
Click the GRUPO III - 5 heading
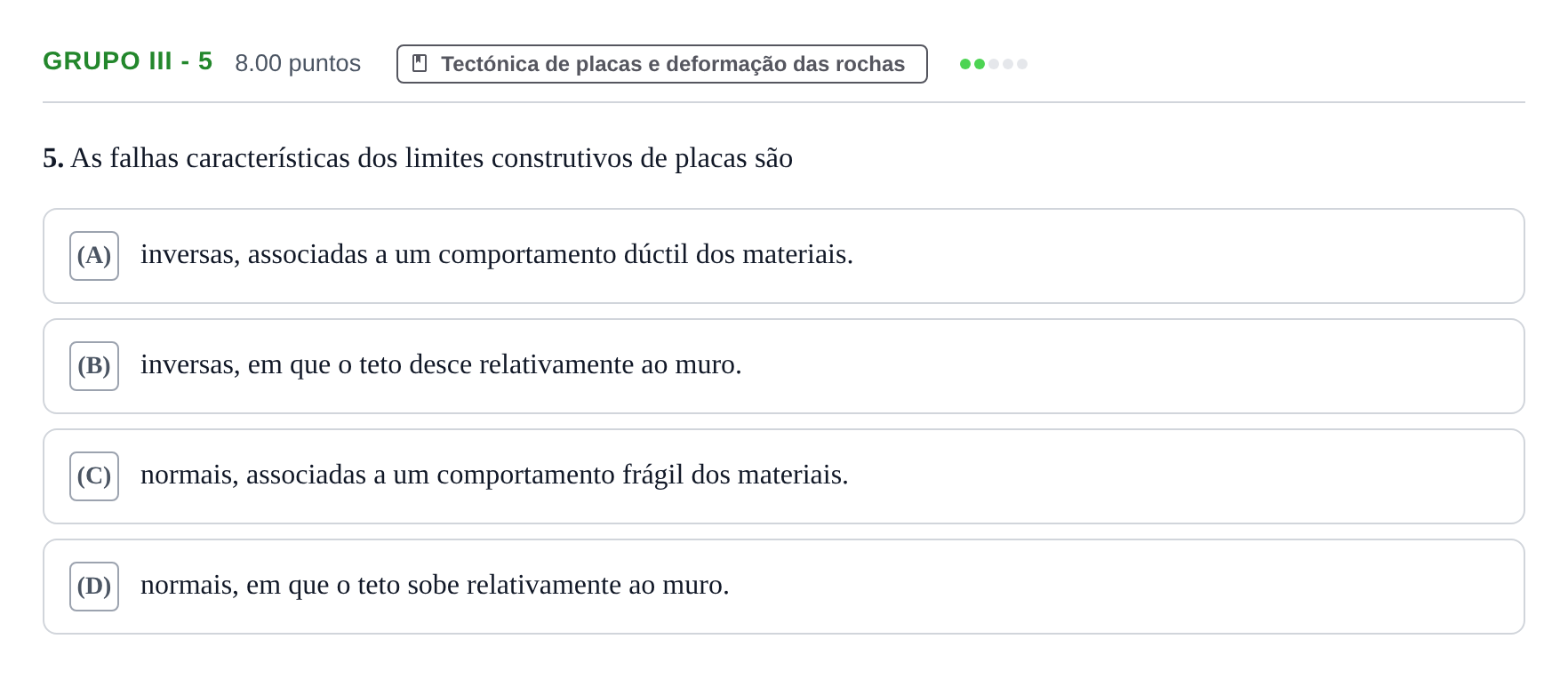click(128, 61)
